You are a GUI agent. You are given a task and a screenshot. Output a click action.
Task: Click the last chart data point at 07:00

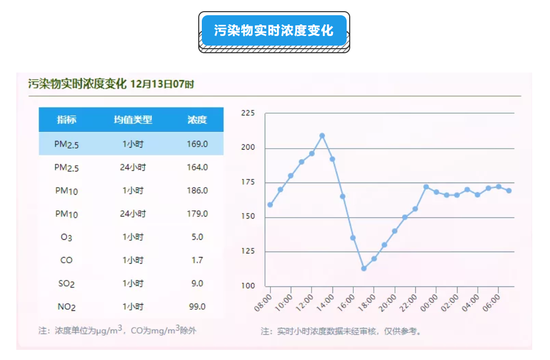pos(509,191)
